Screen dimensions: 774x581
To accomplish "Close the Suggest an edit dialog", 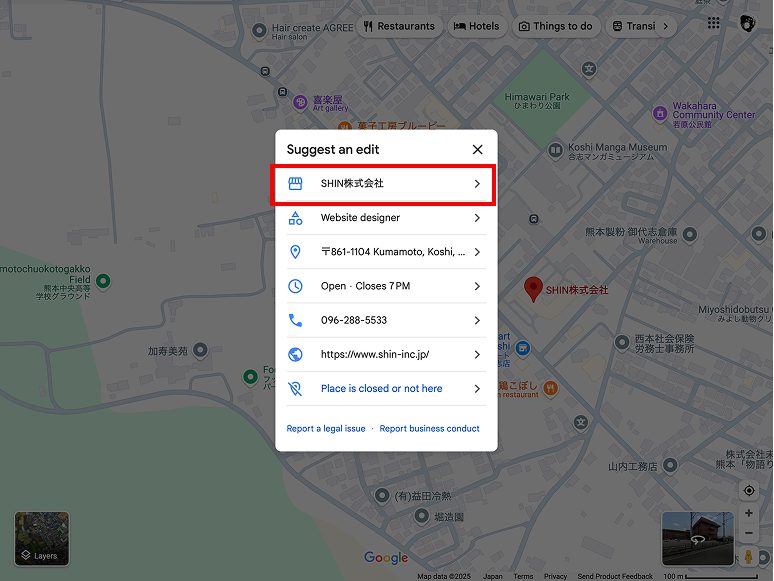I will click(477, 150).
